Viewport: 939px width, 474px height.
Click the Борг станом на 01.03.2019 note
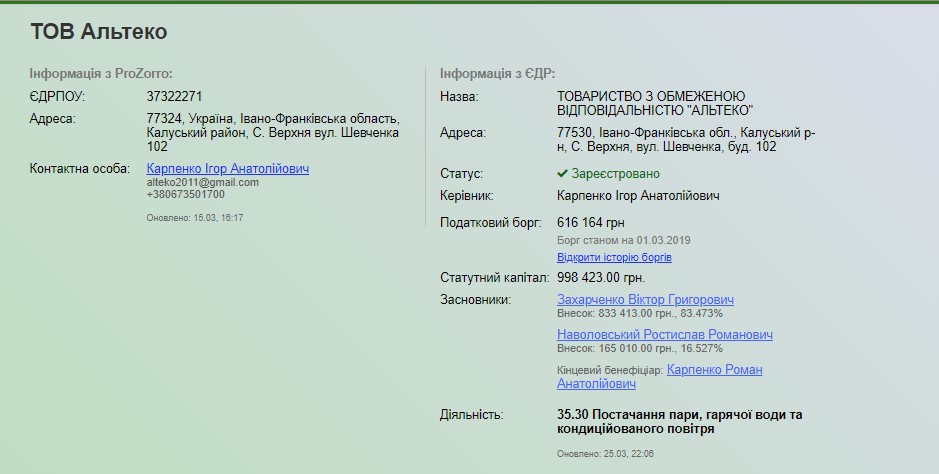point(623,240)
